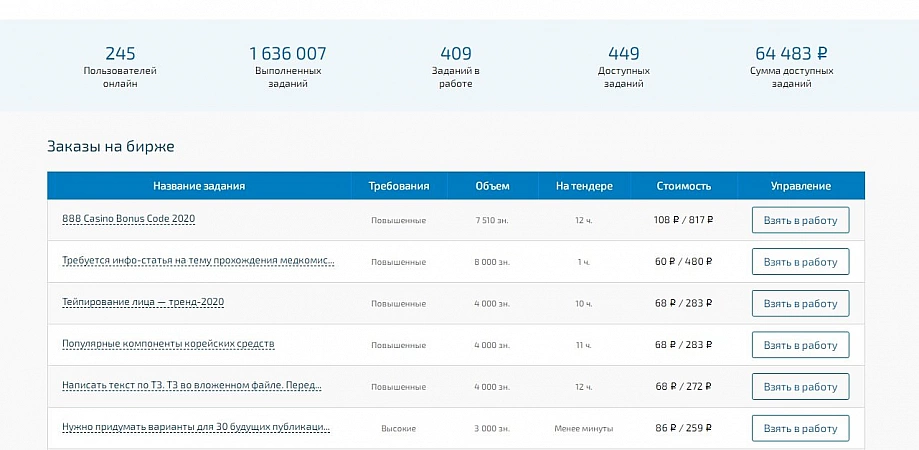Screen dimensions: 919x450
Task: Open 'Популярные компоненты корейских средств' order
Action: (x=168, y=344)
